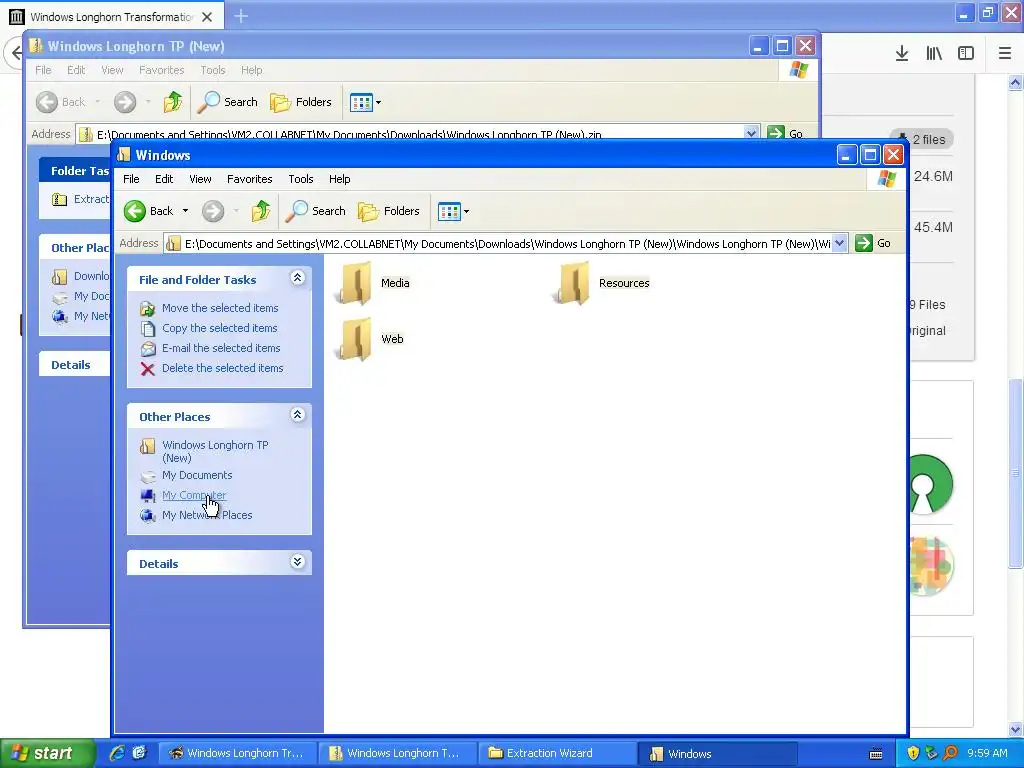Go back in the Windows folder window
1024x768 pixels.
[x=149, y=211]
